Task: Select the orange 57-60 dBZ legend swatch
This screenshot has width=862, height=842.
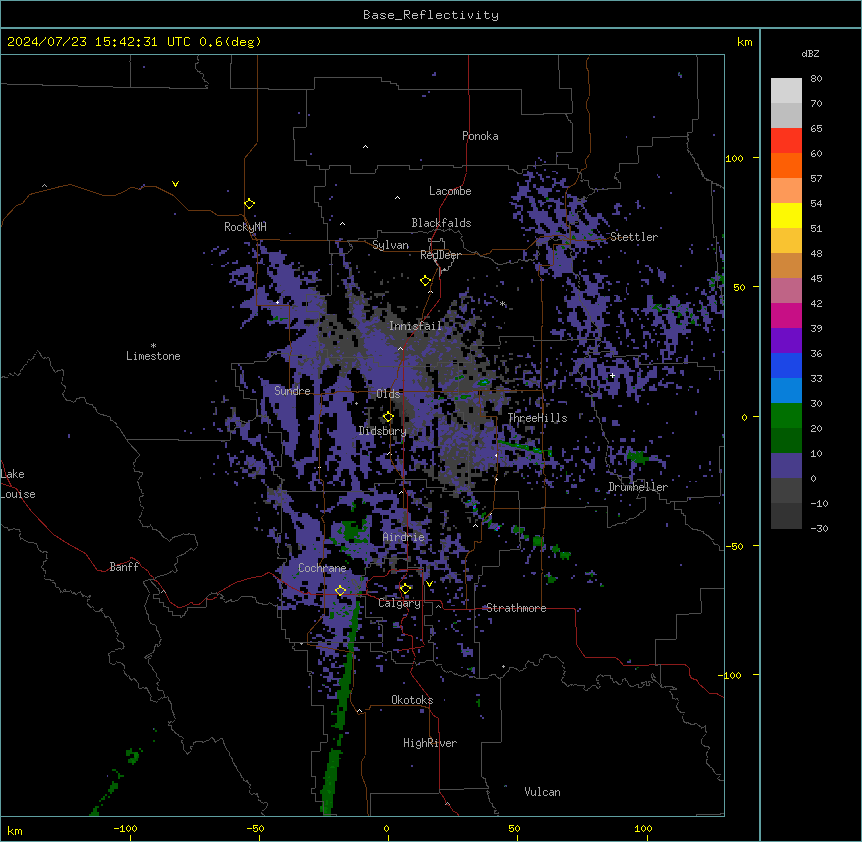Action: pos(786,165)
